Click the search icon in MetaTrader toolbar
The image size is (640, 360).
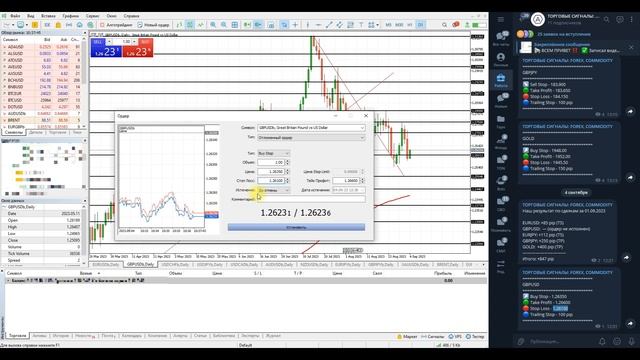coord(444,25)
